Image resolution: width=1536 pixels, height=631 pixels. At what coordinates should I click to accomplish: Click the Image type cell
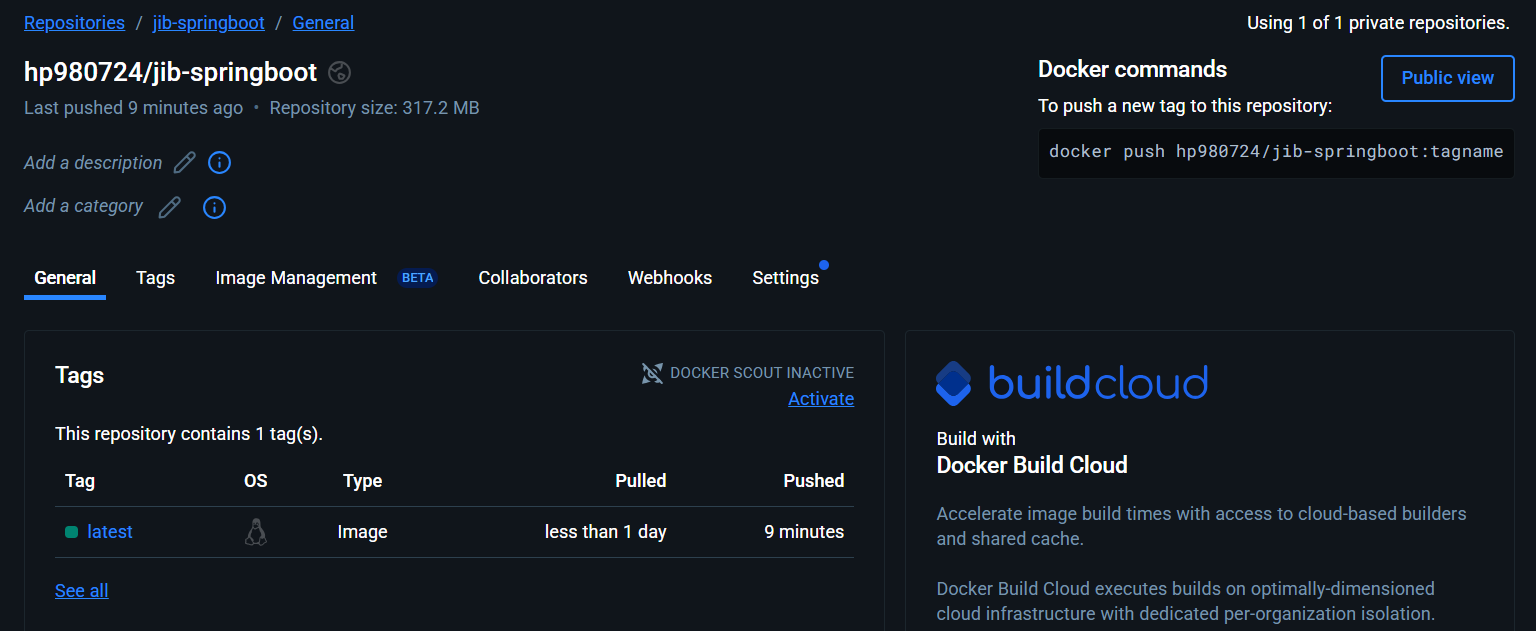[362, 532]
